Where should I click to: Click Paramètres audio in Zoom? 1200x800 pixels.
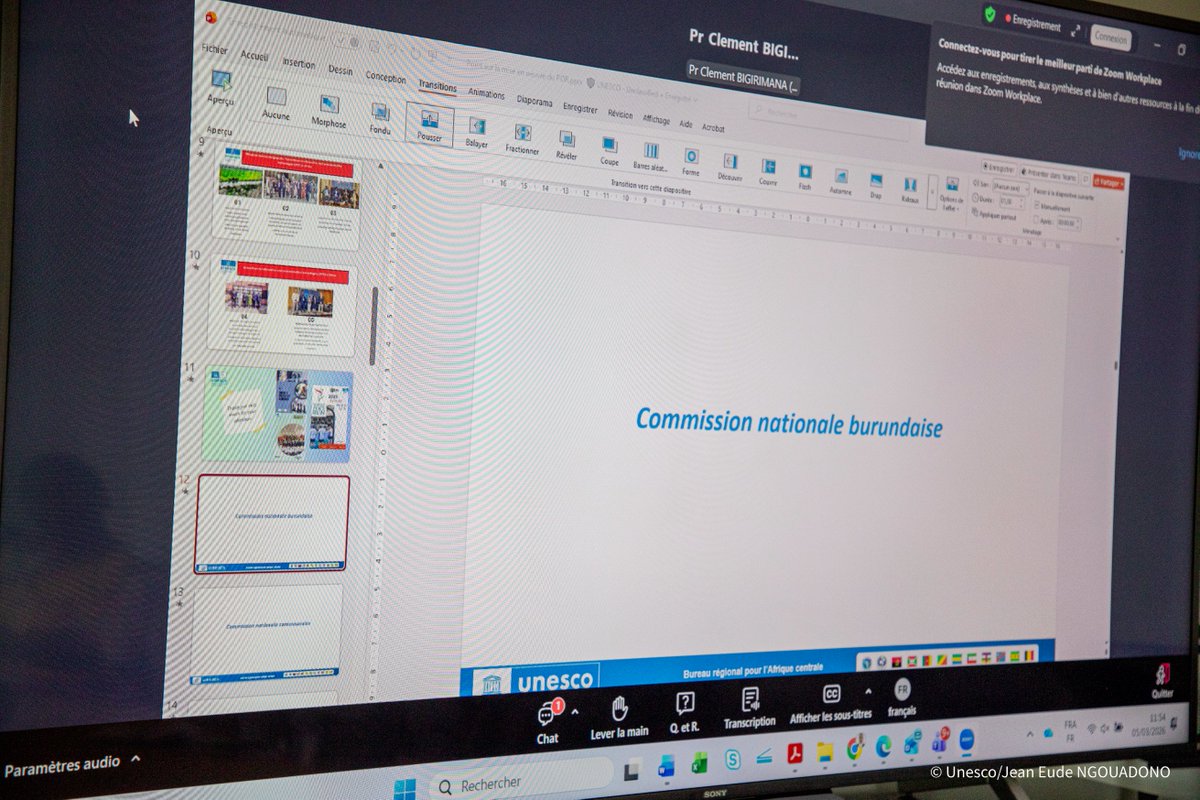pyautogui.click(x=62, y=768)
